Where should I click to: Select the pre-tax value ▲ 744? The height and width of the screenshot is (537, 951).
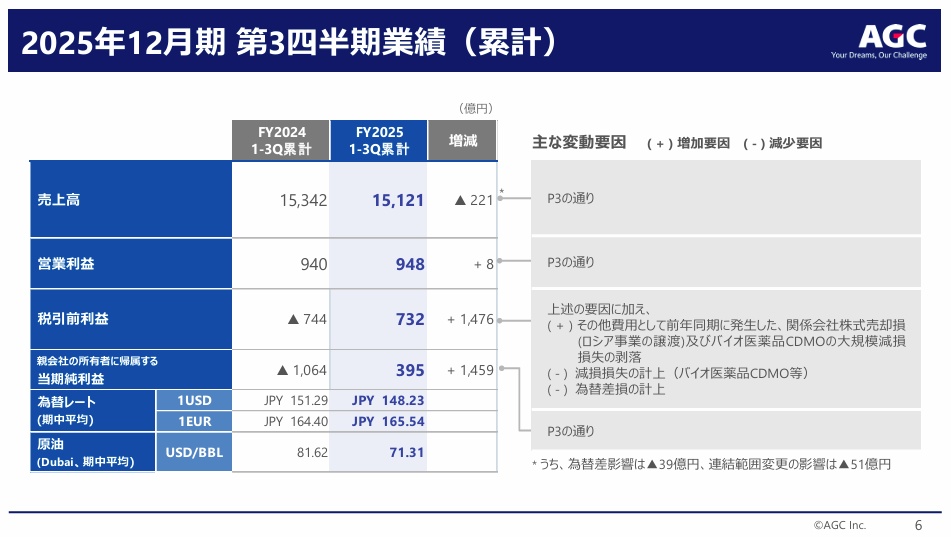point(307,319)
